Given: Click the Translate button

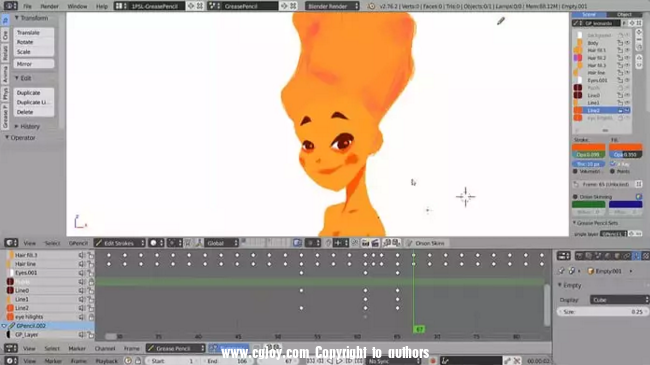Looking at the screenshot, I should [x=34, y=32].
